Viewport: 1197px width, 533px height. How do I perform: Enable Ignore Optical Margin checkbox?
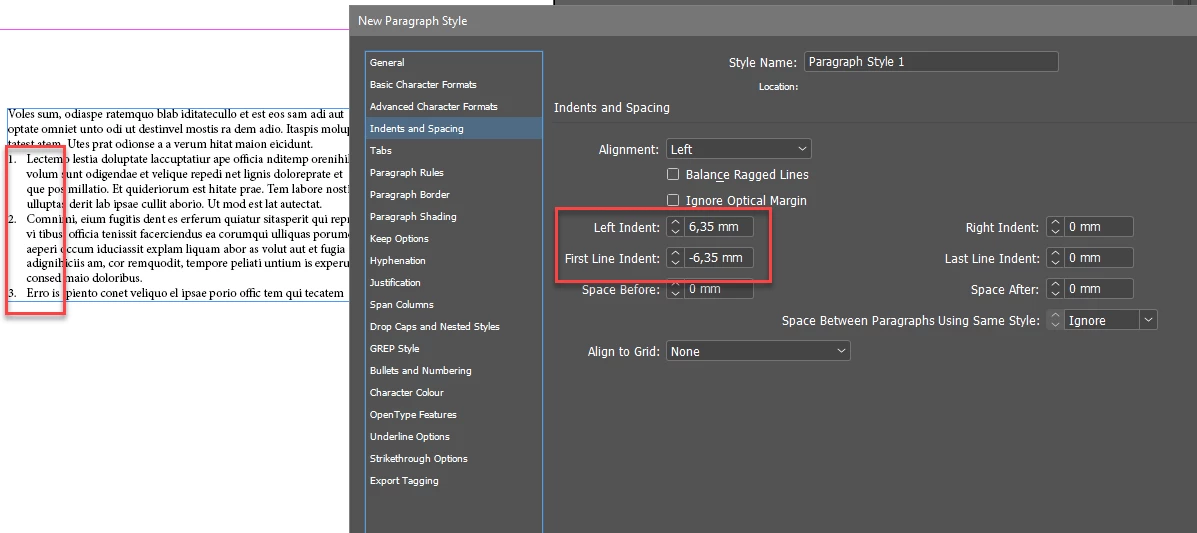coord(673,200)
